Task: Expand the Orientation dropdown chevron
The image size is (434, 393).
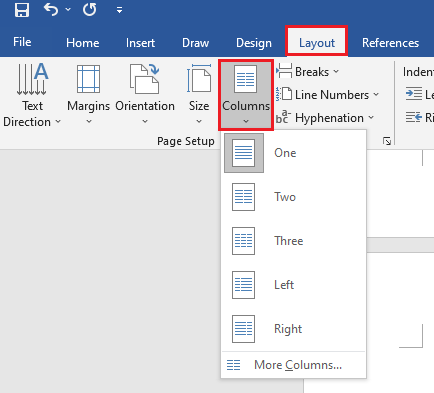Action: coord(145,122)
